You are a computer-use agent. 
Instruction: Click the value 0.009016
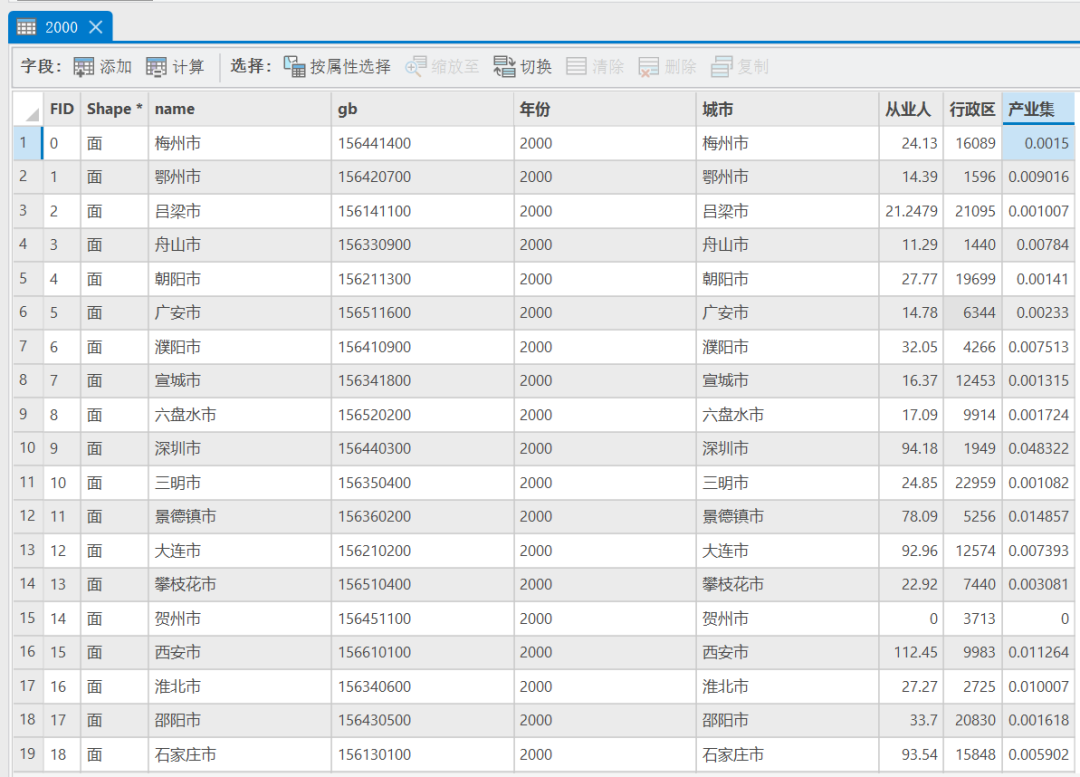click(x=1038, y=177)
